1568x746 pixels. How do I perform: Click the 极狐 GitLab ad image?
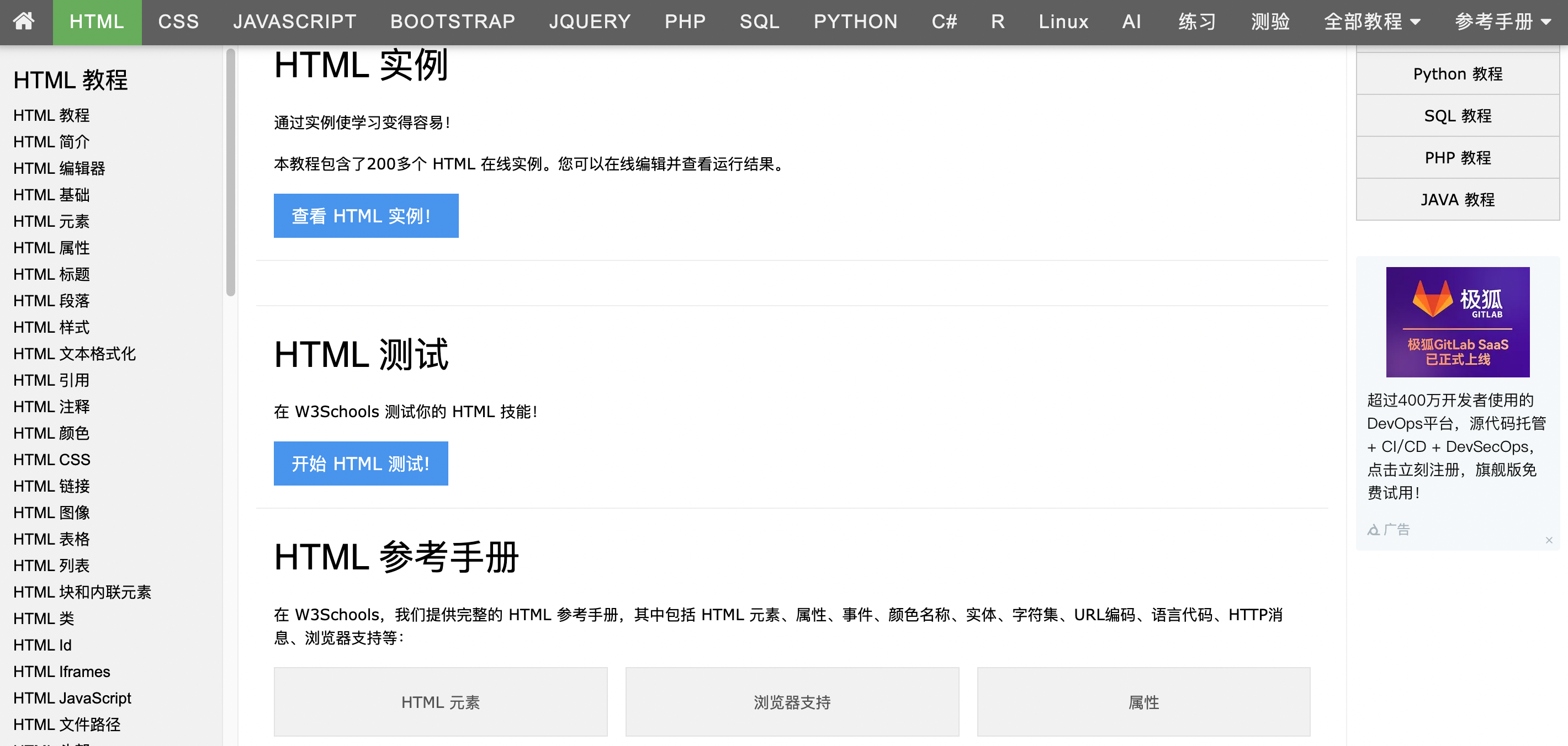click(1458, 322)
